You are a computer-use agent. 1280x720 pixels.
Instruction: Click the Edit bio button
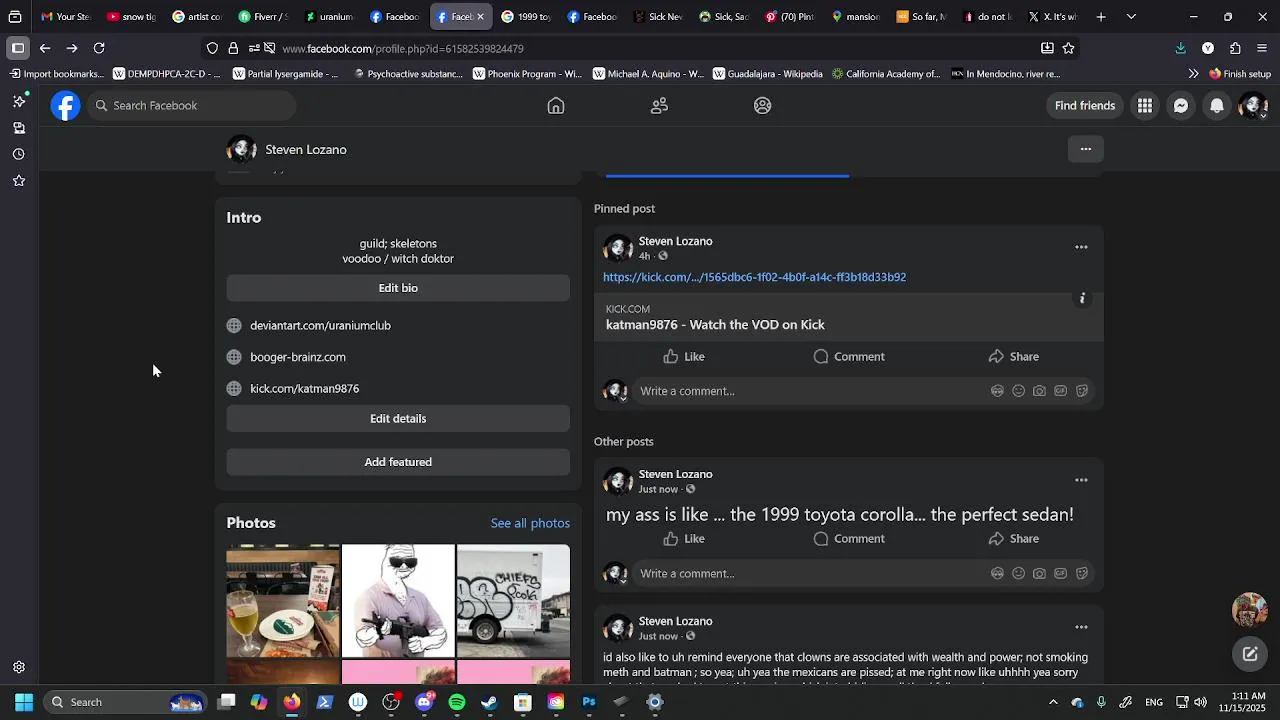tap(398, 288)
